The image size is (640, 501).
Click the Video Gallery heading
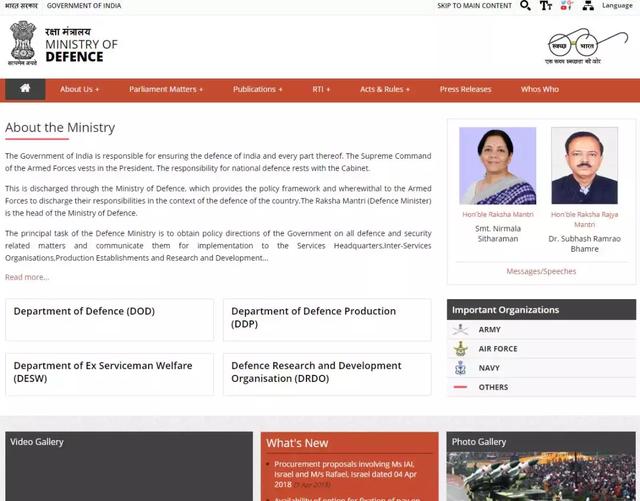[x=37, y=442]
